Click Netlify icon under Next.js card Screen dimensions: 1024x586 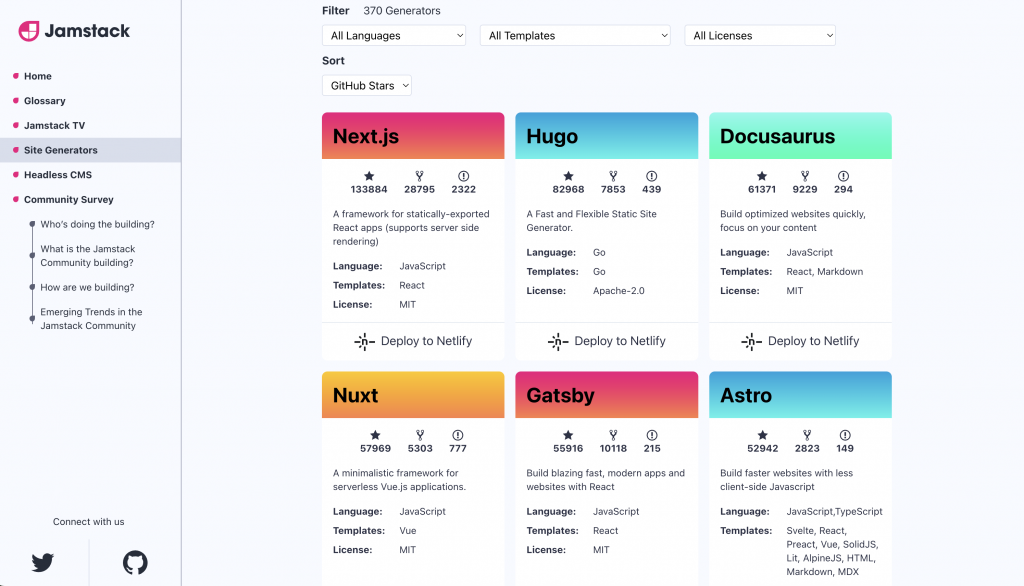tap(364, 341)
